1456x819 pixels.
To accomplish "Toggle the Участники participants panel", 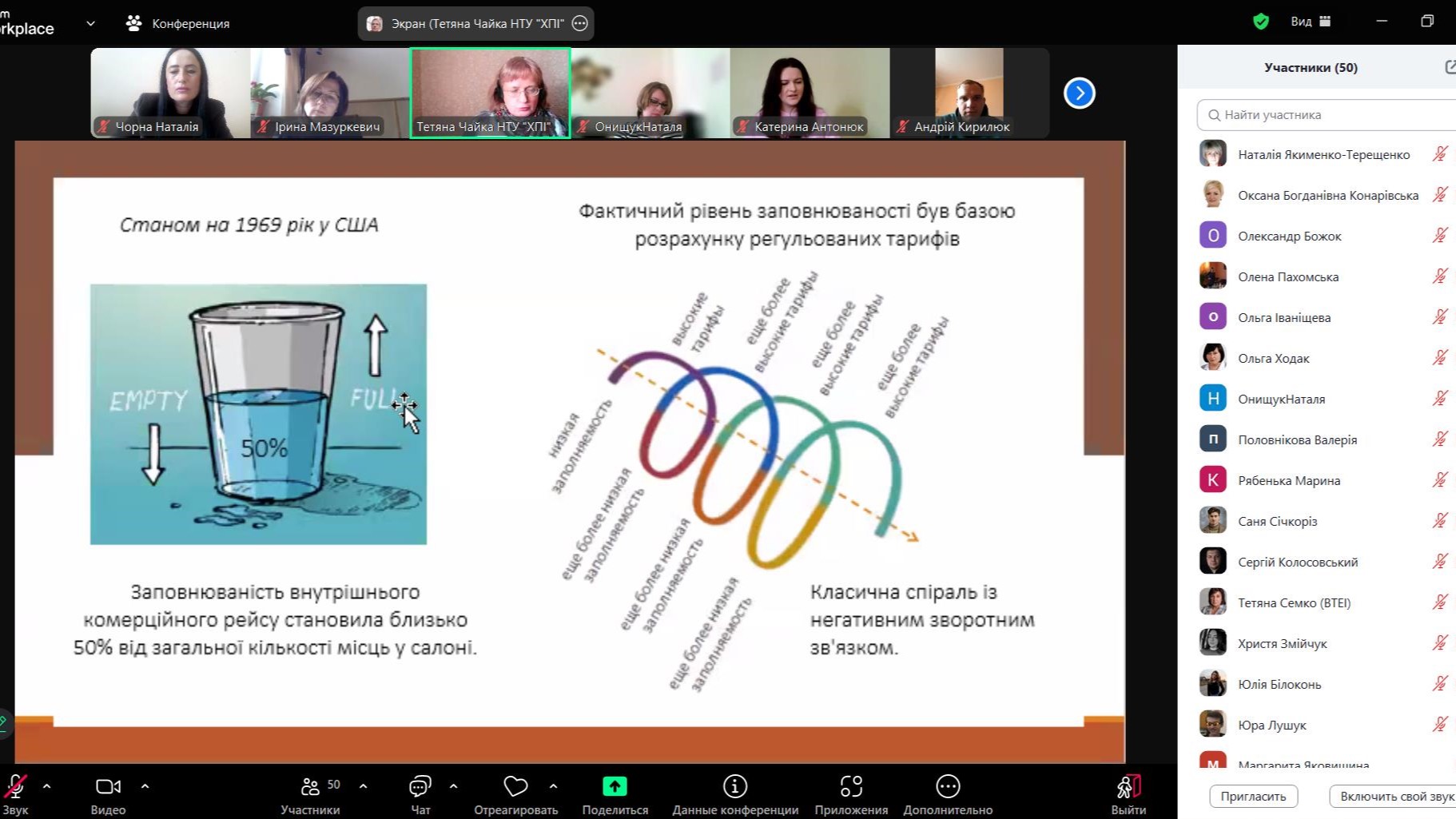I will coord(310,787).
